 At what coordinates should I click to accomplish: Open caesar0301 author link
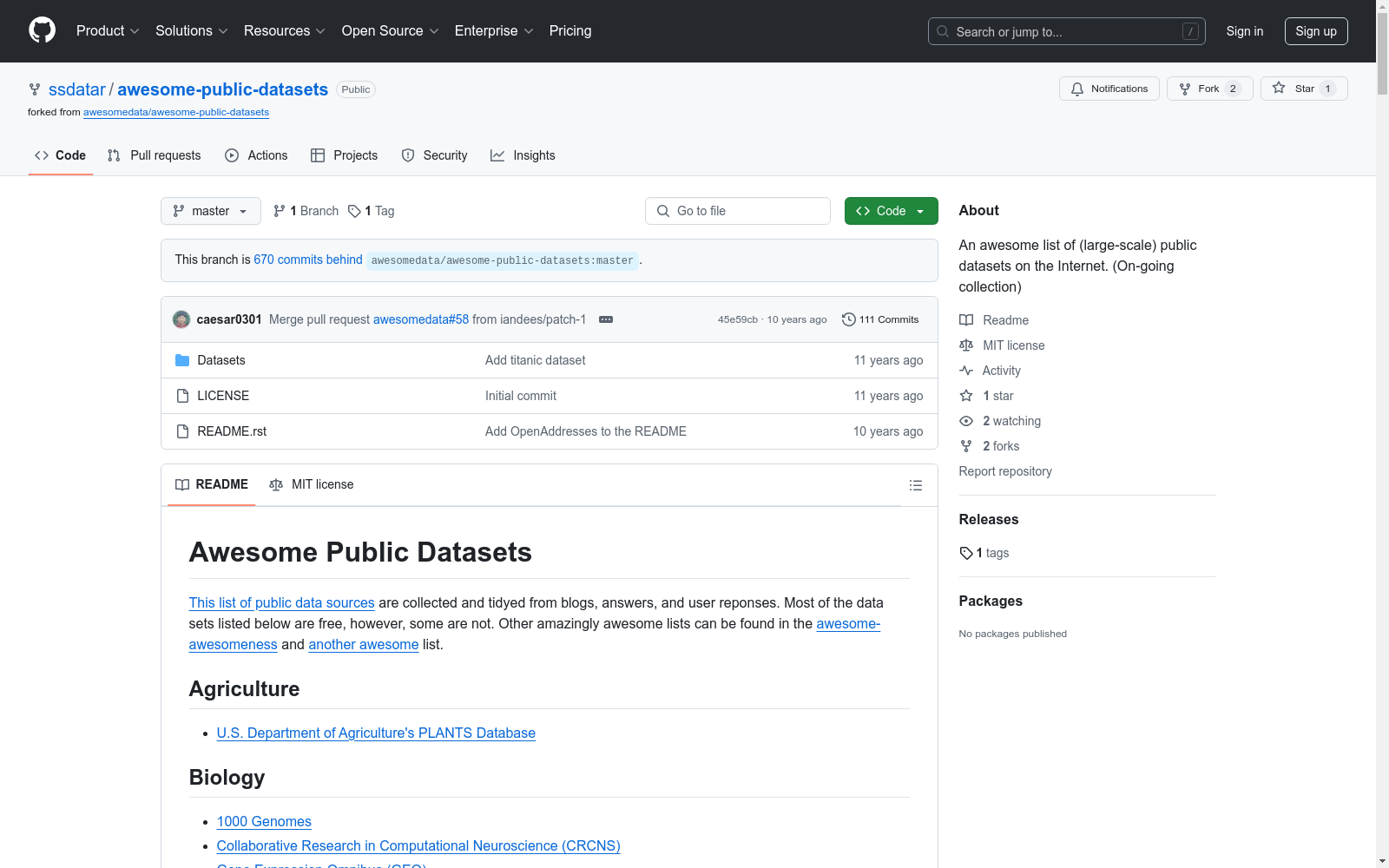[x=229, y=319]
